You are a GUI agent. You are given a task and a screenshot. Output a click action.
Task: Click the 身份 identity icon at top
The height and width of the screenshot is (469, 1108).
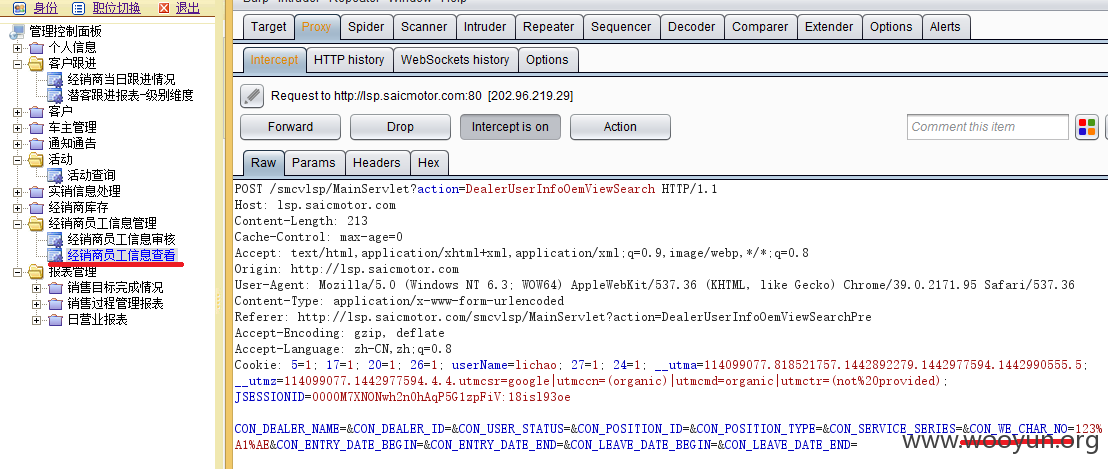tap(20, 8)
